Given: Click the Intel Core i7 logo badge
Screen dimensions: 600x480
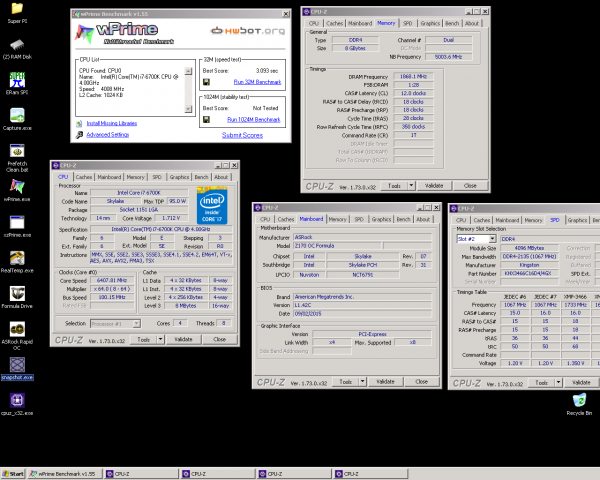Looking at the screenshot, I should coord(212,206).
